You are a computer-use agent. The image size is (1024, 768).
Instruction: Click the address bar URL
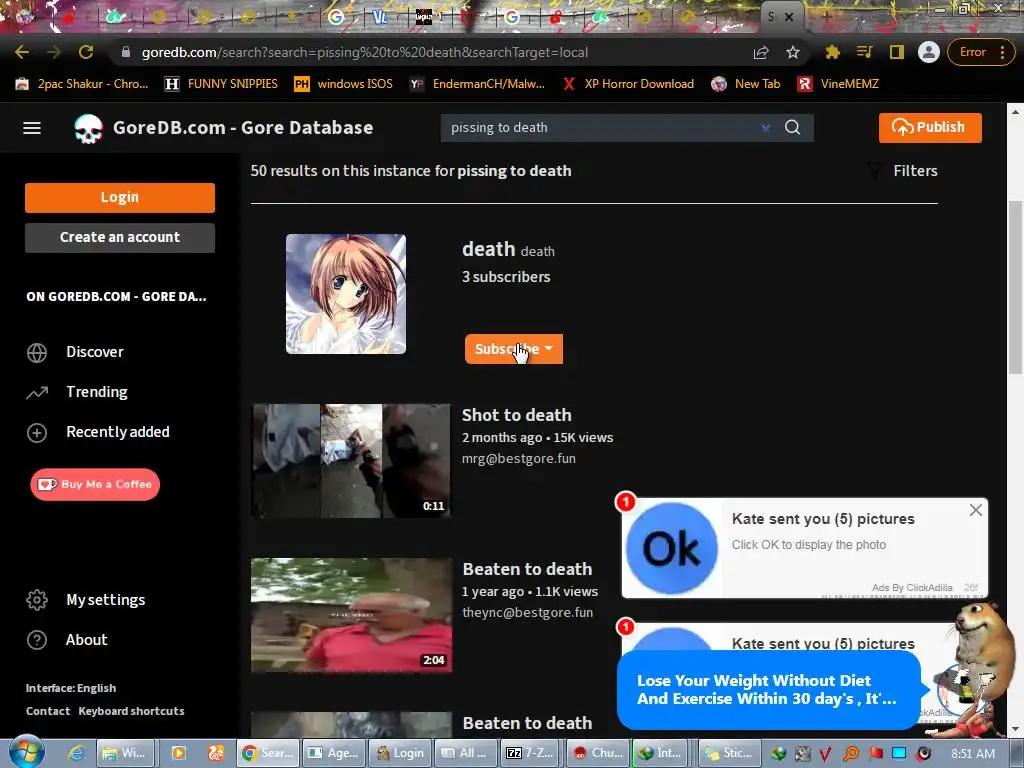click(x=364, y=52)
